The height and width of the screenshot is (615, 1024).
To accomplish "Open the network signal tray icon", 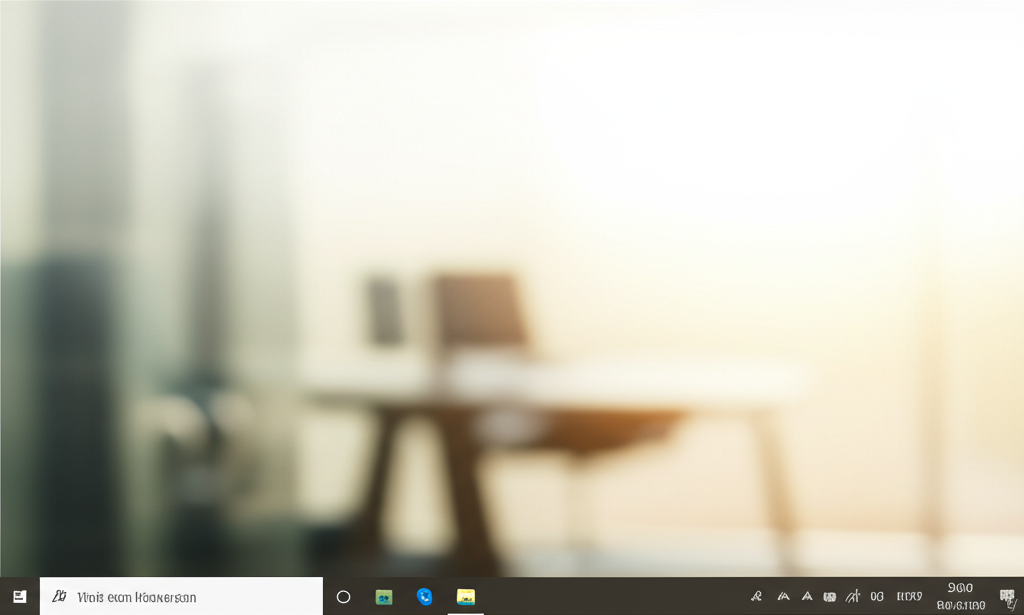I will [853, 597].
